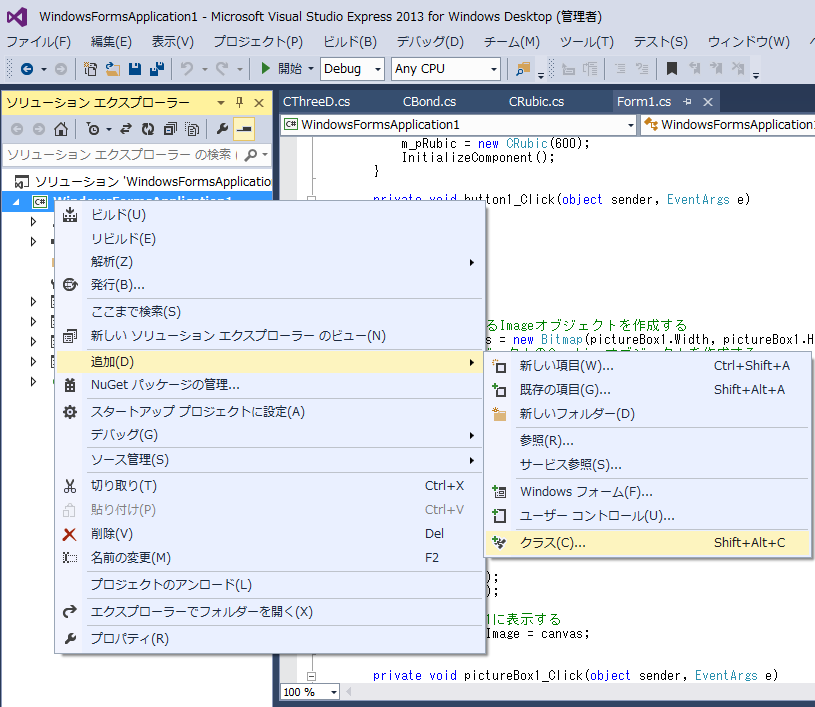815x707 pixels.
Task: Open the ファイル(F) menu
Action: (x=38, y=42)
